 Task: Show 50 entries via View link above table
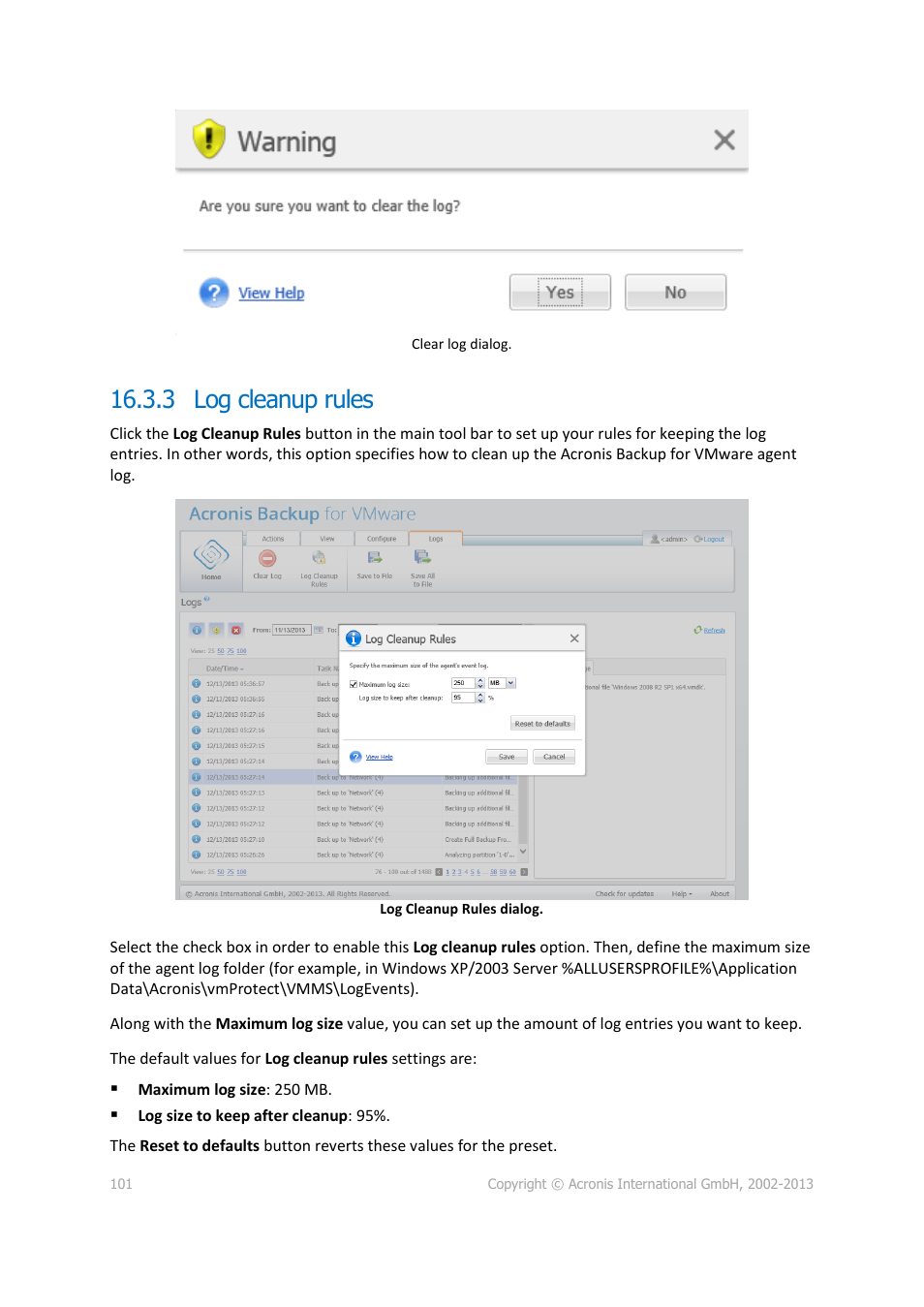click(220, 651)
